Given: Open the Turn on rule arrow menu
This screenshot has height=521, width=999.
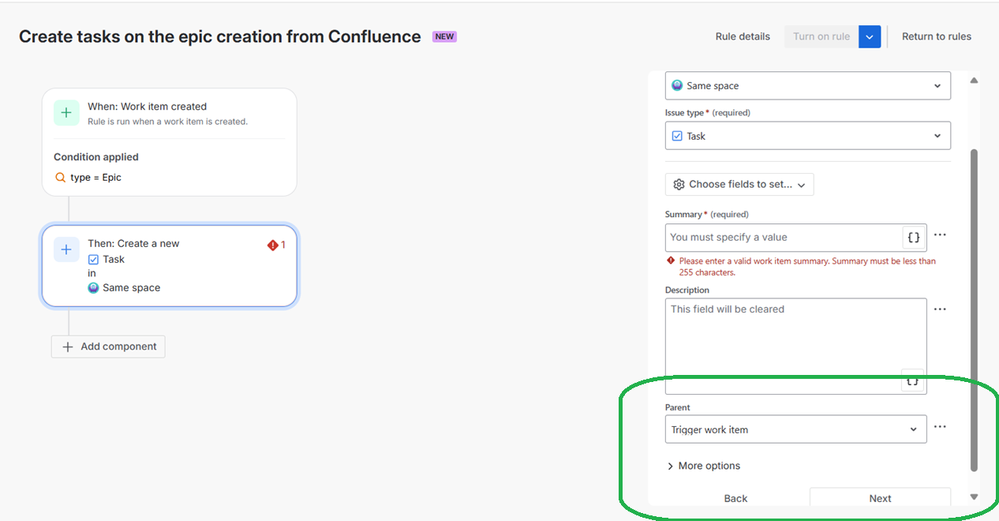Looking at the screenshot, I should (870, 37).
